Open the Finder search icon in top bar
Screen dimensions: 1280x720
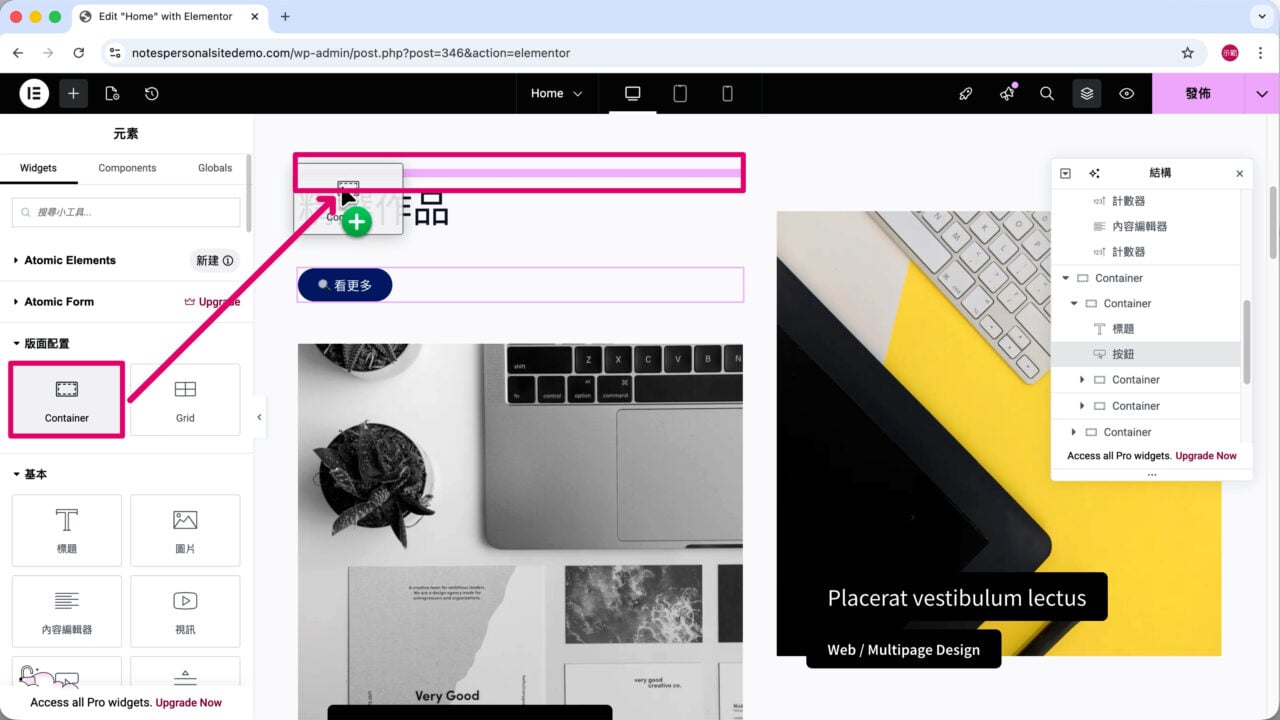(x=1047, y=93)
